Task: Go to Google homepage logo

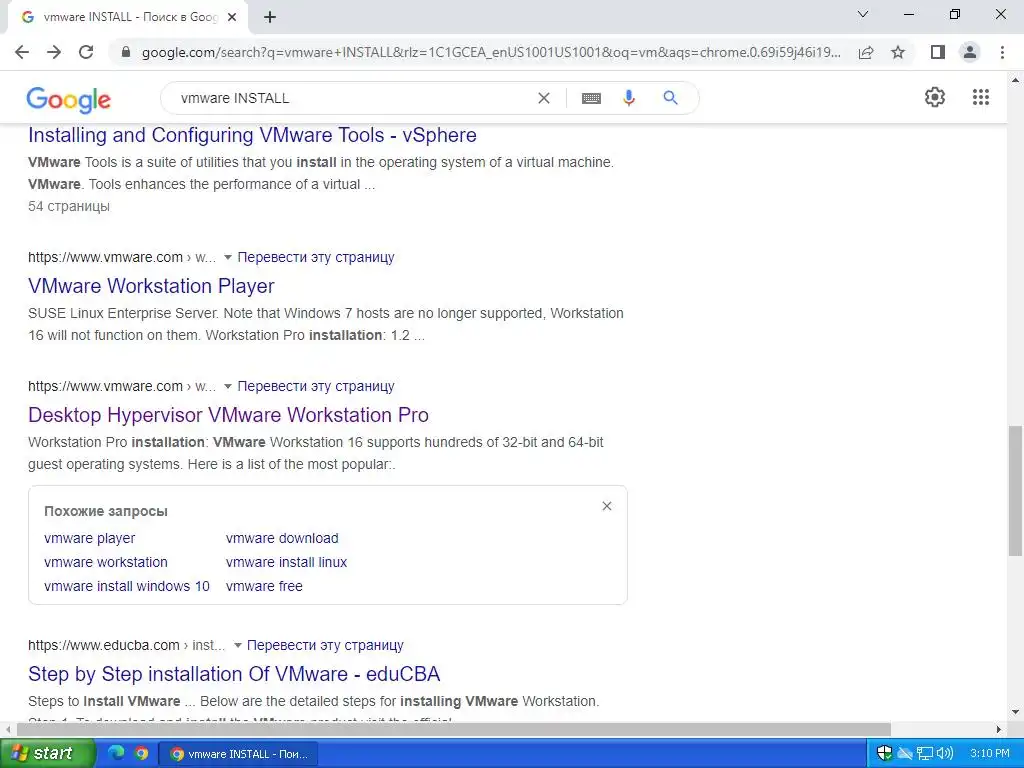Action: click(x=69, y=99)
